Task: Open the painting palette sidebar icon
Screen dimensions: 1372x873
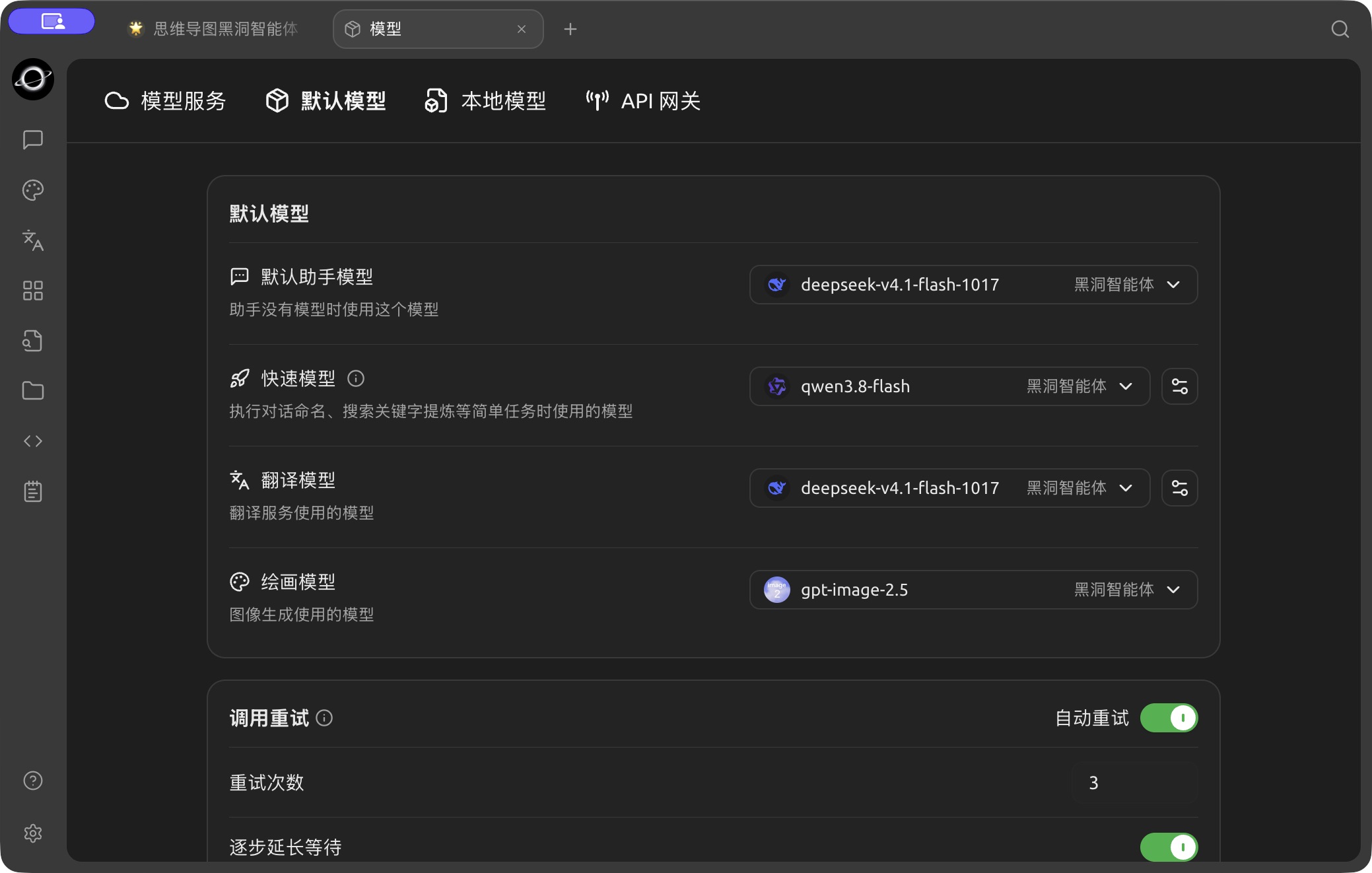Action: 33,190
